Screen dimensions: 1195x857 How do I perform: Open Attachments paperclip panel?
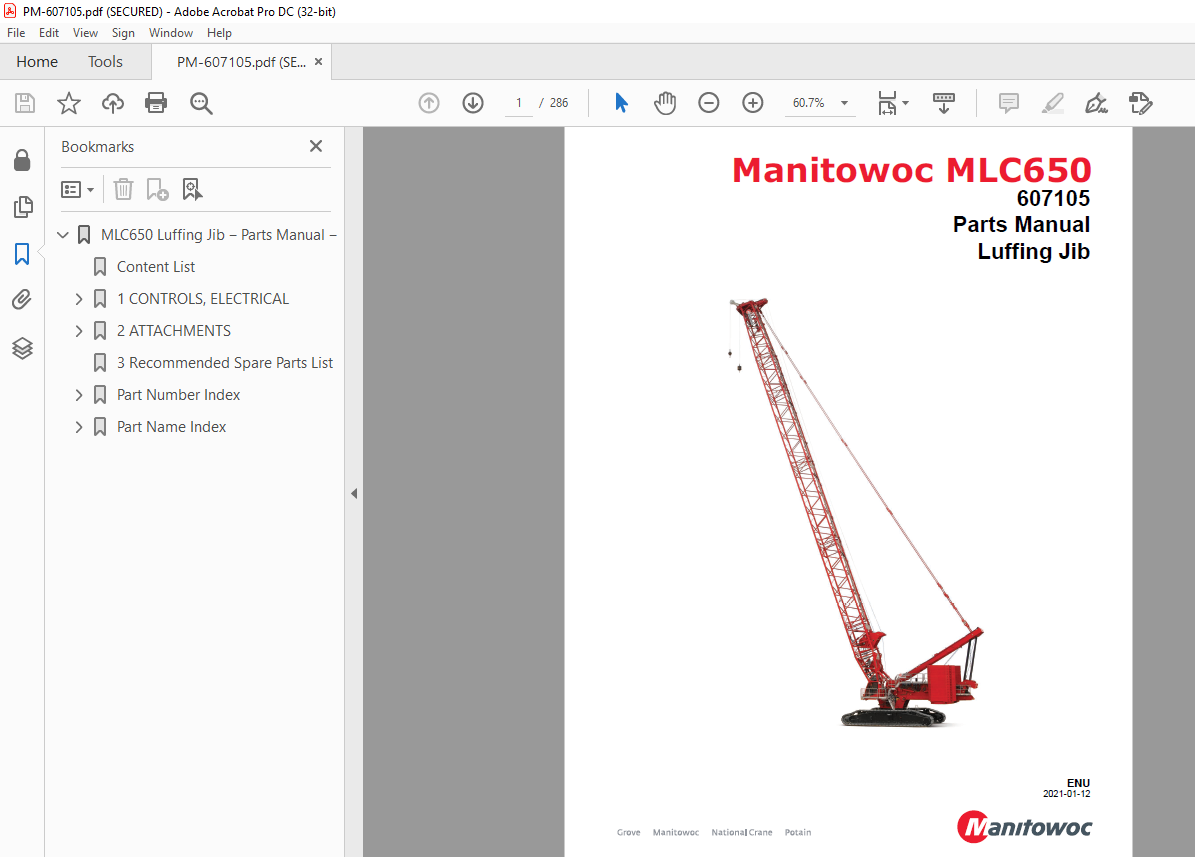point(22,300)
